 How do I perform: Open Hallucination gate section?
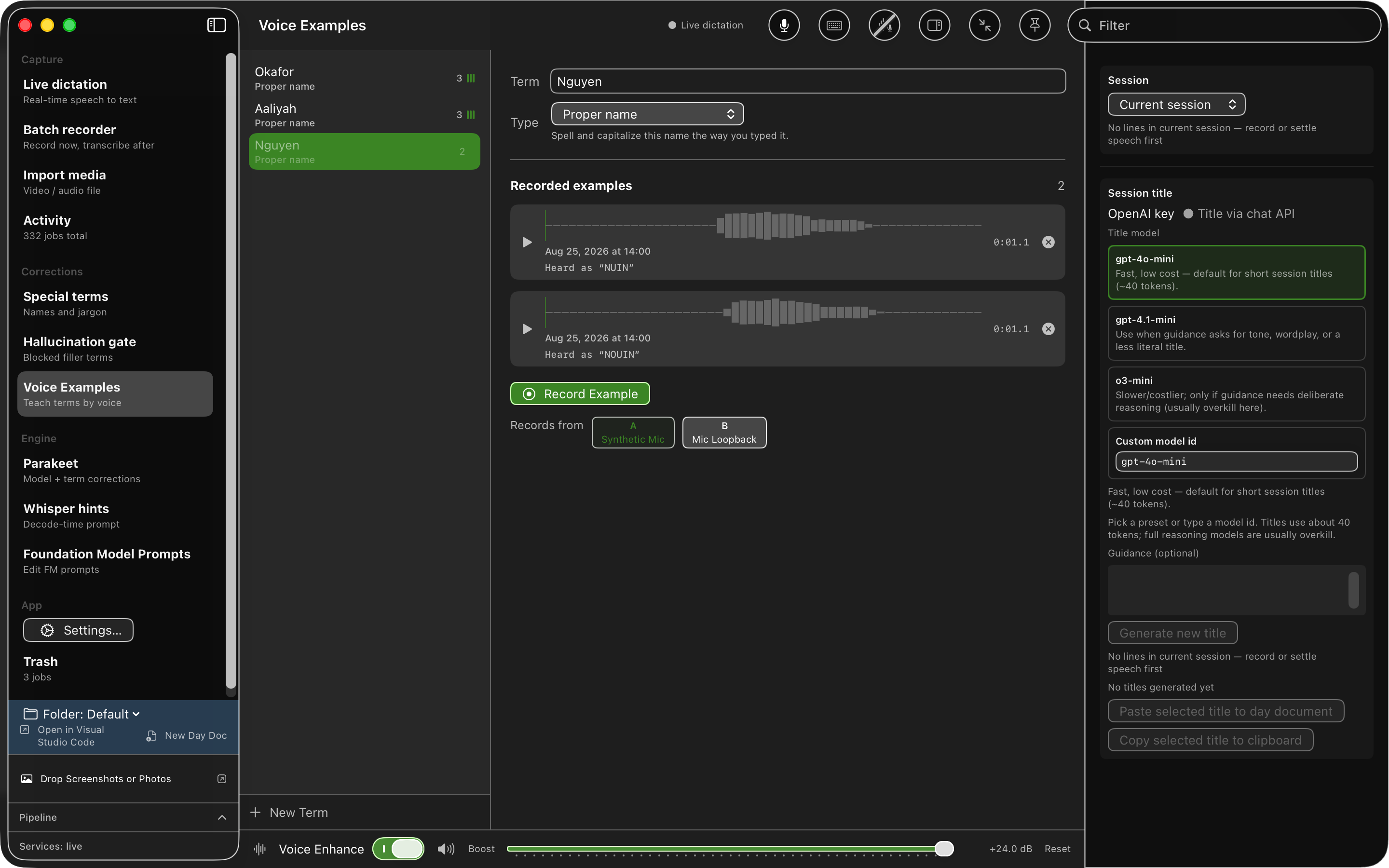(x=115, y=349)
